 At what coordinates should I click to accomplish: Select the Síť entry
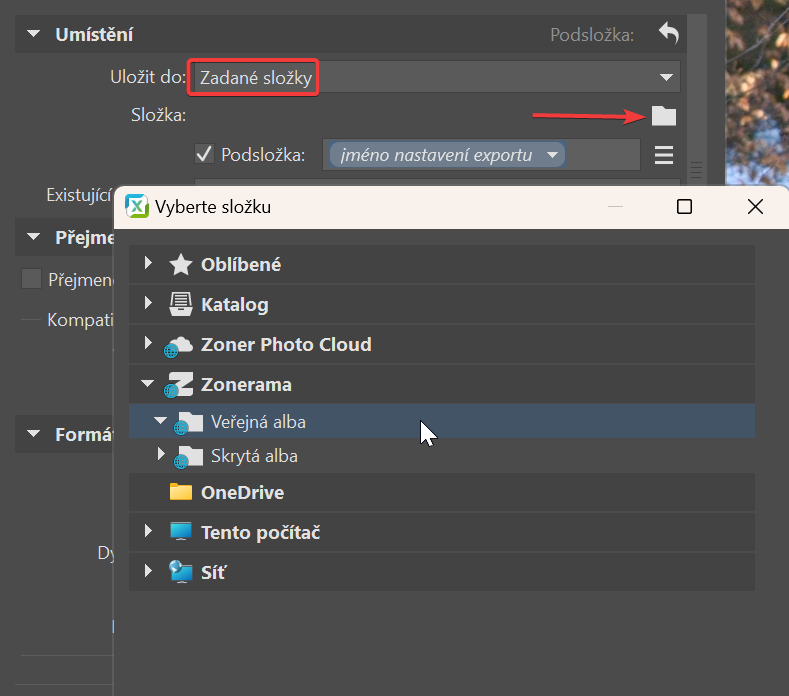442,572
